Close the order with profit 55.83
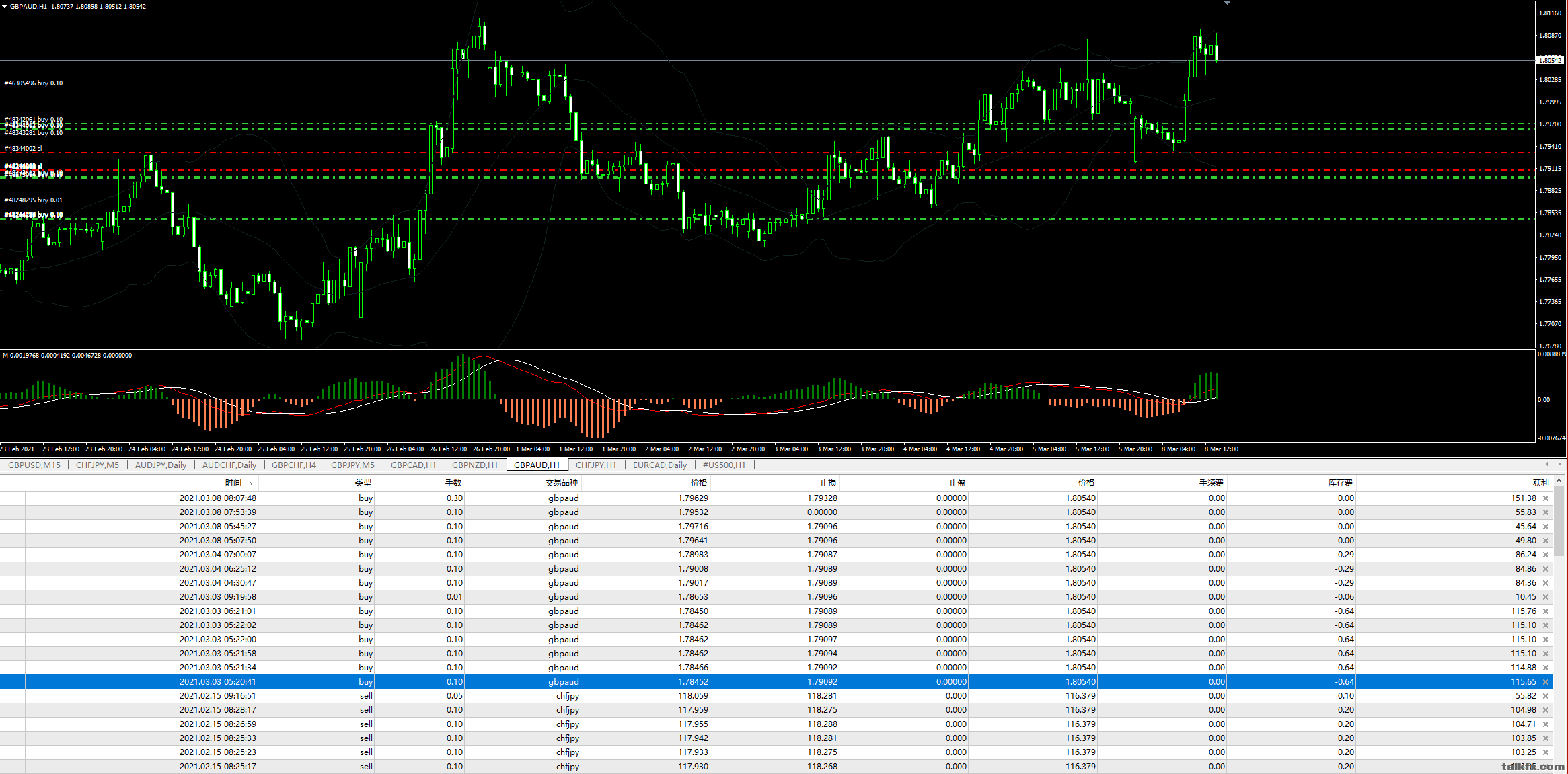Viewport: 1568px width, 774px height. pyautogui.click(x=1546, y=512)
